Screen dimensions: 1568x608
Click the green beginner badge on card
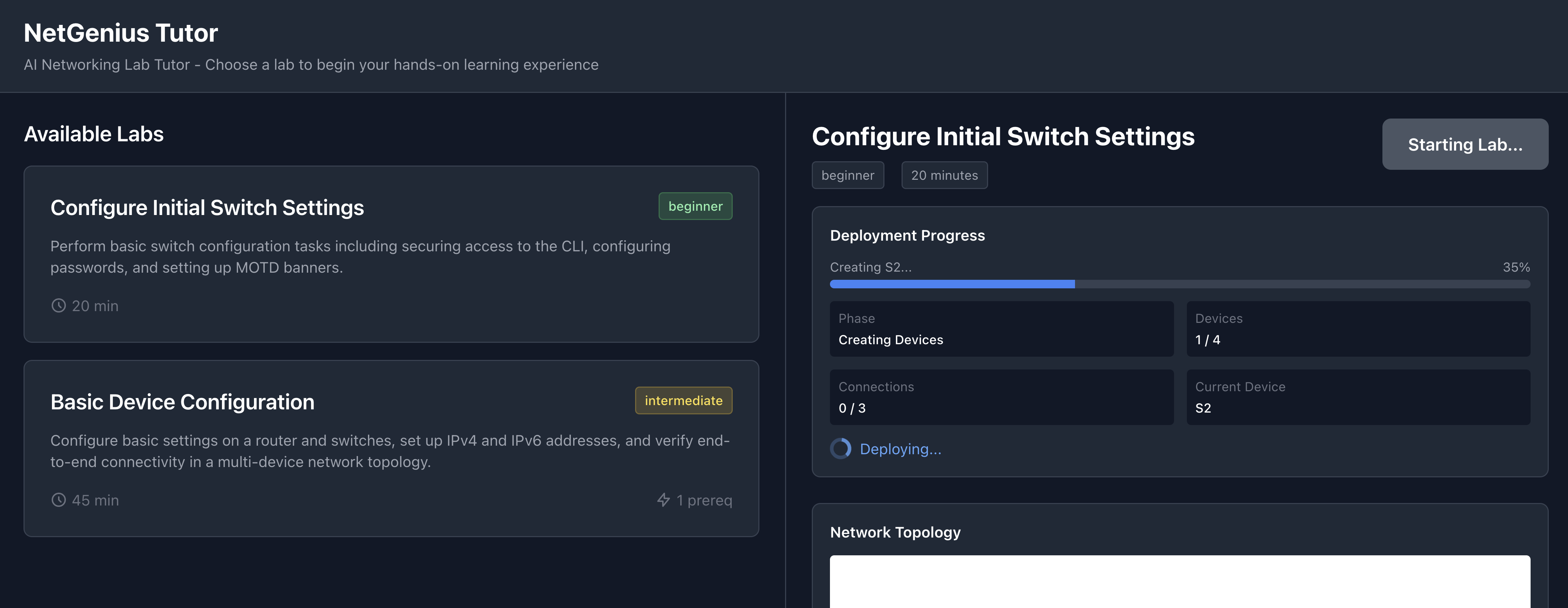[x=695, y=207]
